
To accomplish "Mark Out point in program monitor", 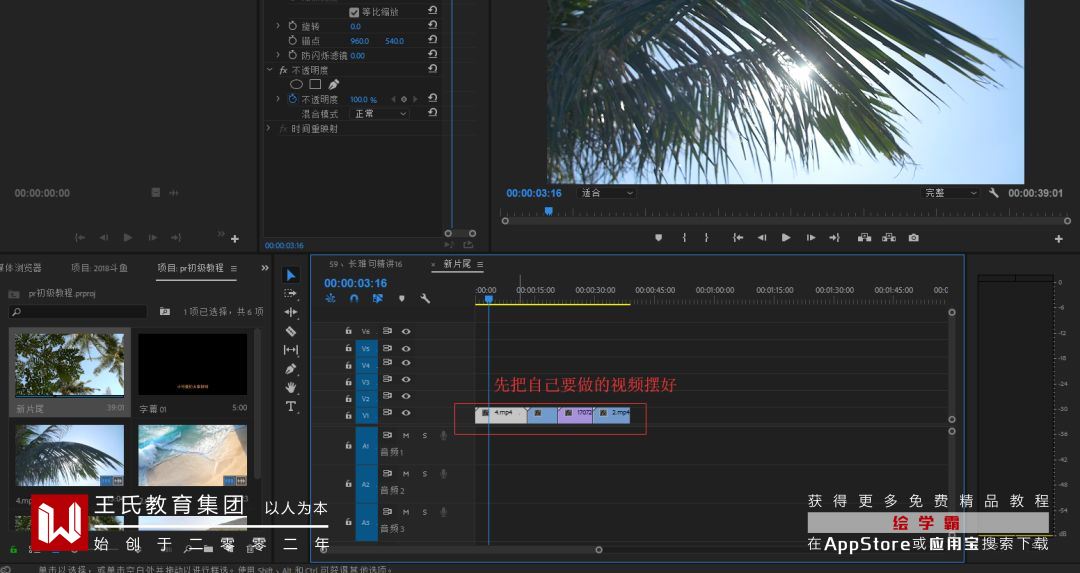I will point(706,238).
